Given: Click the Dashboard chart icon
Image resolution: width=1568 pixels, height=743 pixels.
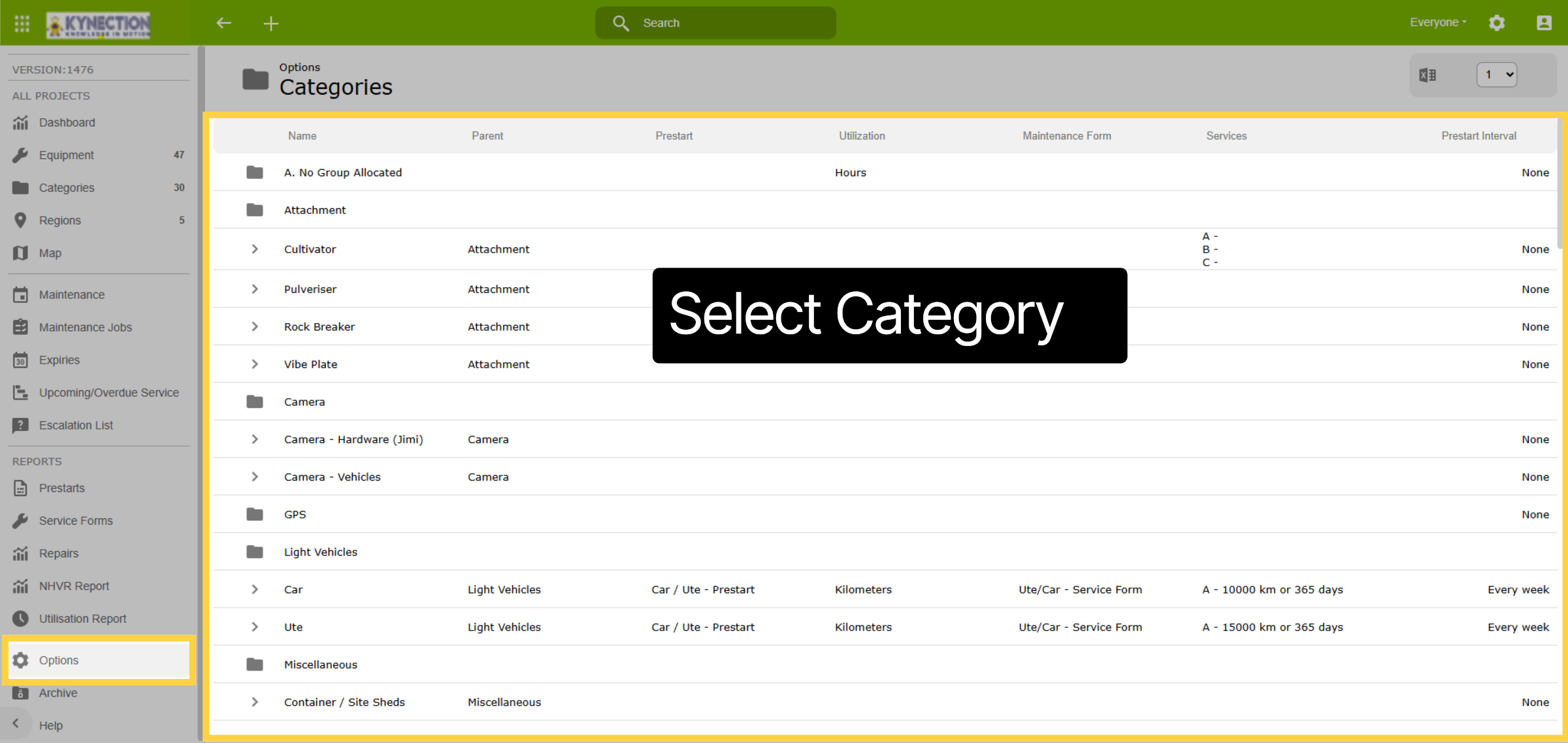Looking at the screenshot, I should click(x=21, y=123).
